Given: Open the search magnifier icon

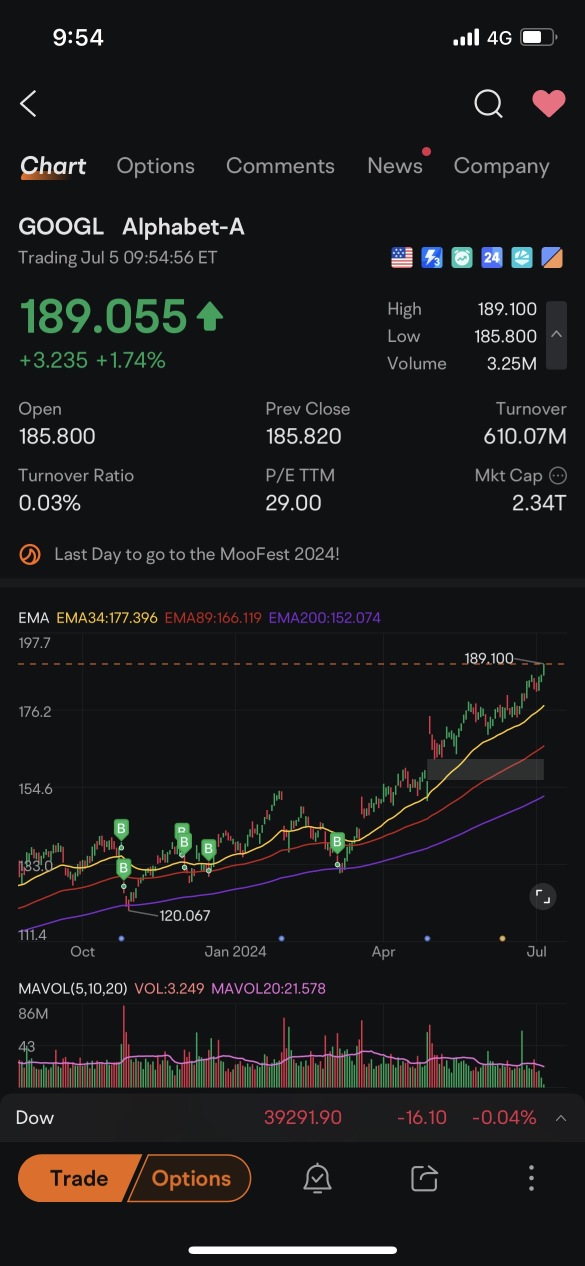Looking at the screenshot, I should pyautogui.click(x=488, y=103).
